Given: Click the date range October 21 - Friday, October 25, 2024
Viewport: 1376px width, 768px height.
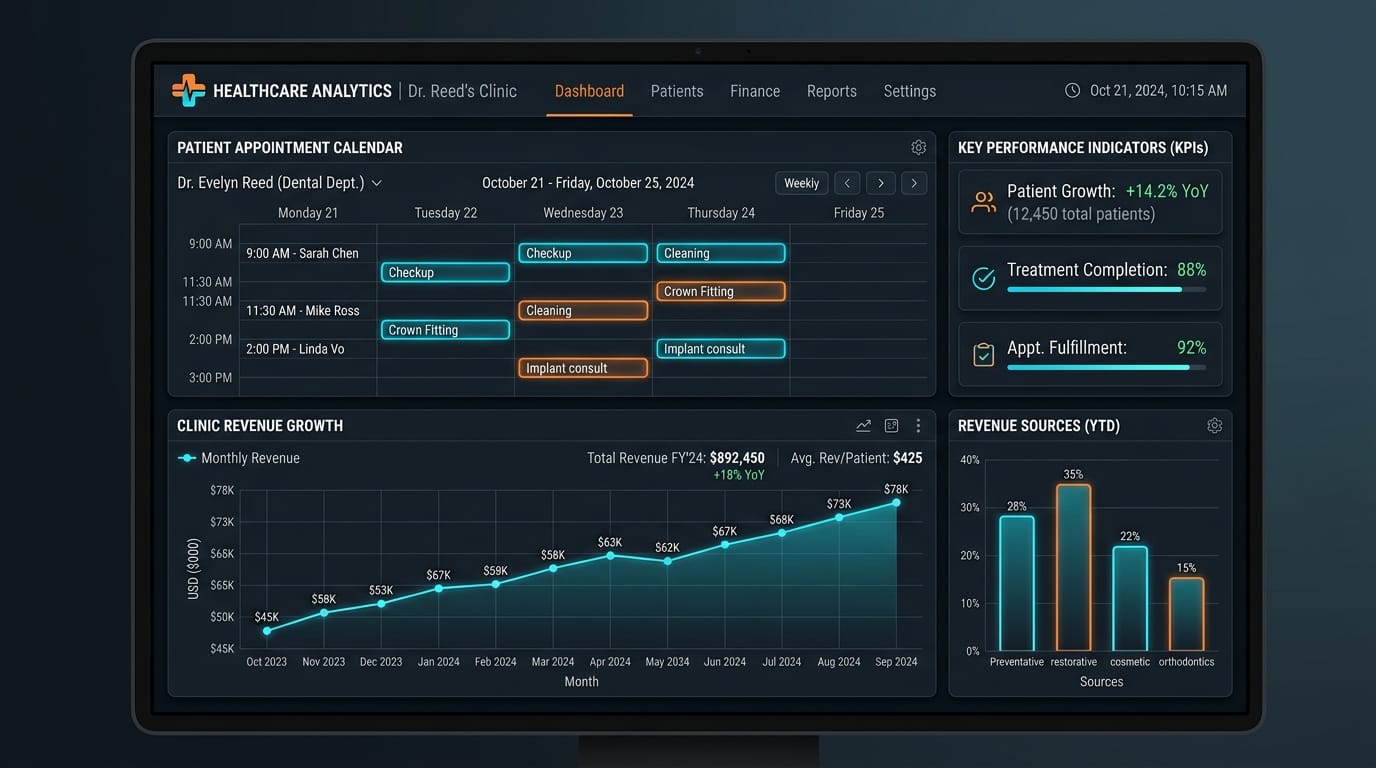Looking at the screenshot, I should [x=588, y=183].
